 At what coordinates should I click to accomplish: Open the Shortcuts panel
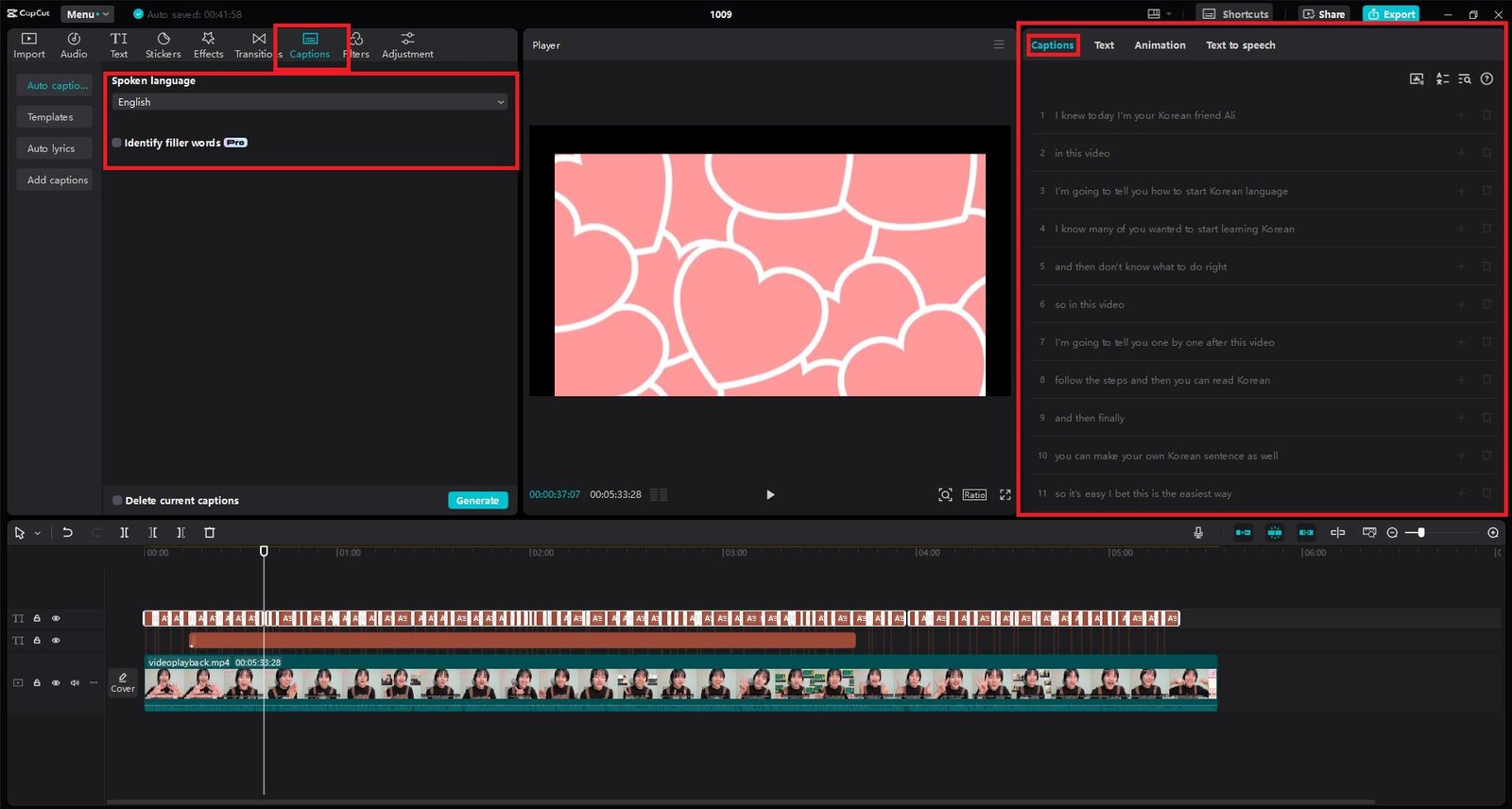pyautogui.click(x=1234, y=14)
